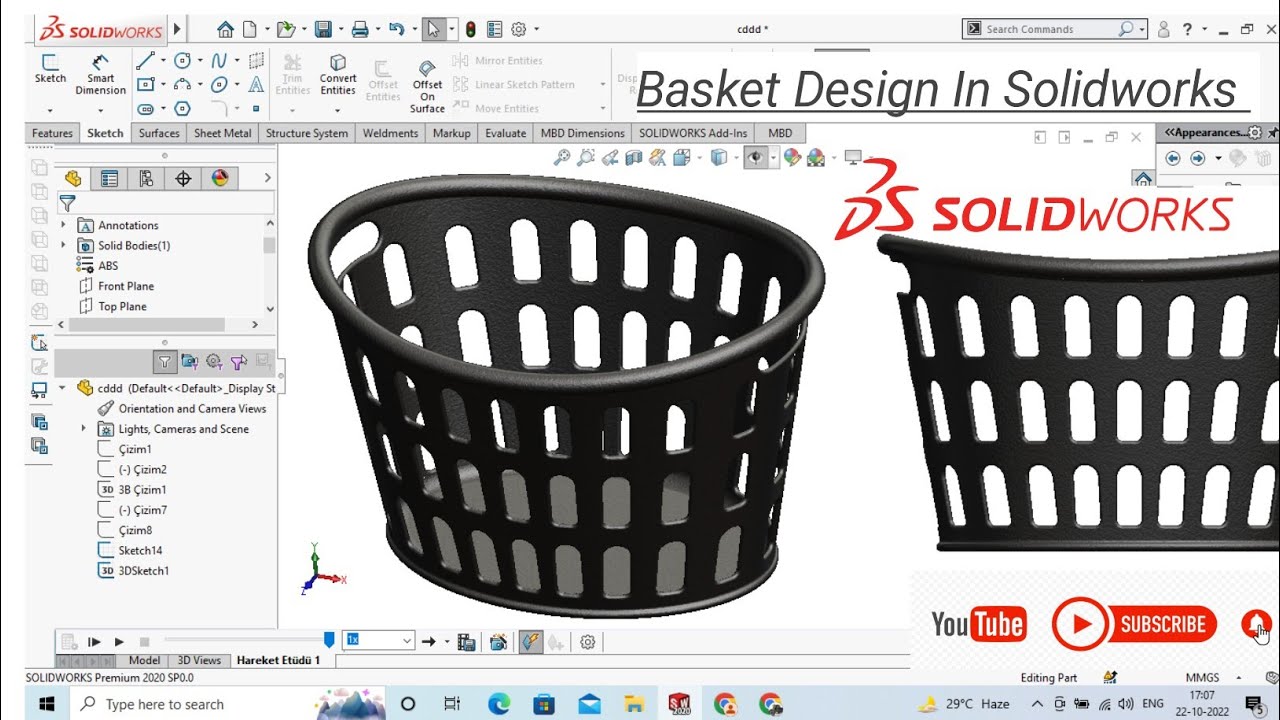This screenshot has width=1280, height=720.
Task: Open the Sketch button dropdown arrow
Action: point(50,109)
